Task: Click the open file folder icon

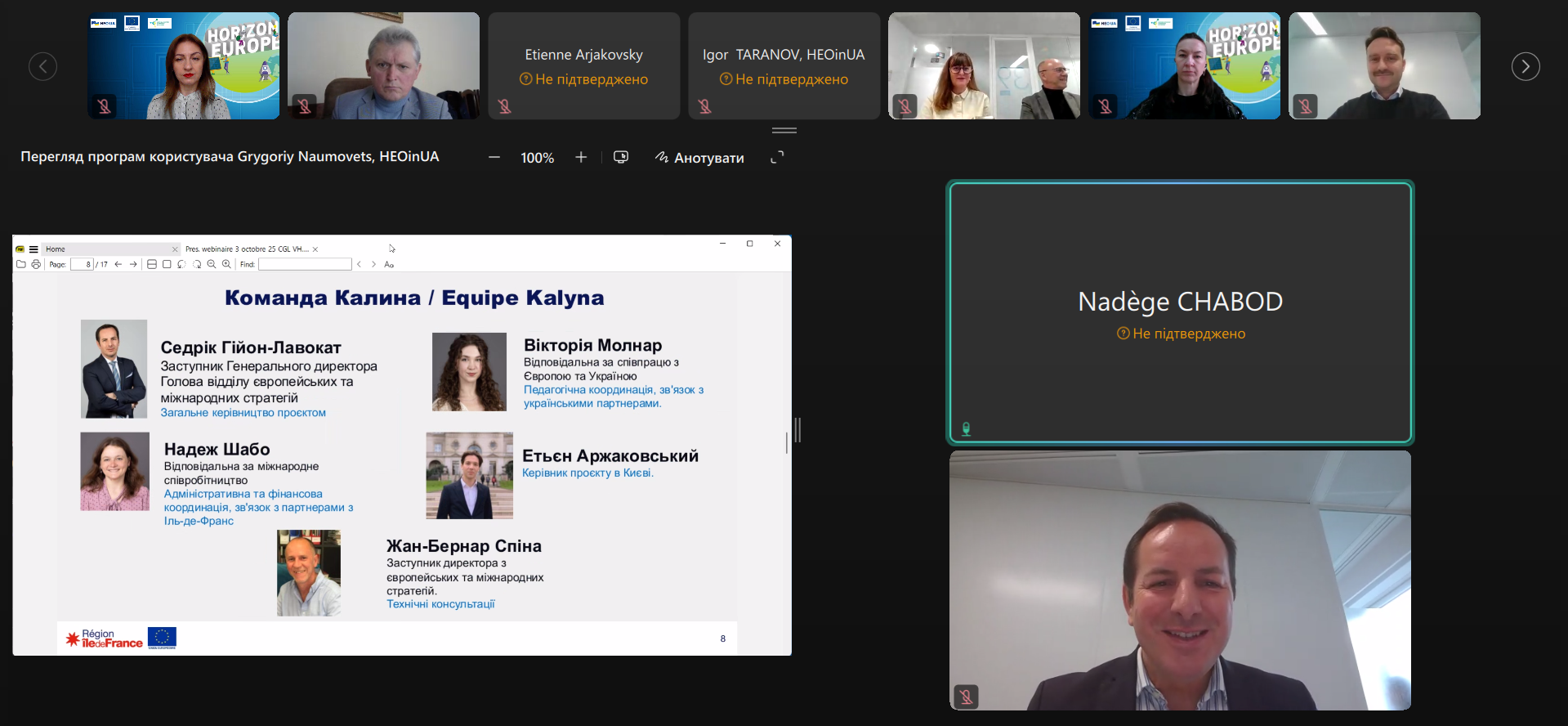Action: click(21, 264)
